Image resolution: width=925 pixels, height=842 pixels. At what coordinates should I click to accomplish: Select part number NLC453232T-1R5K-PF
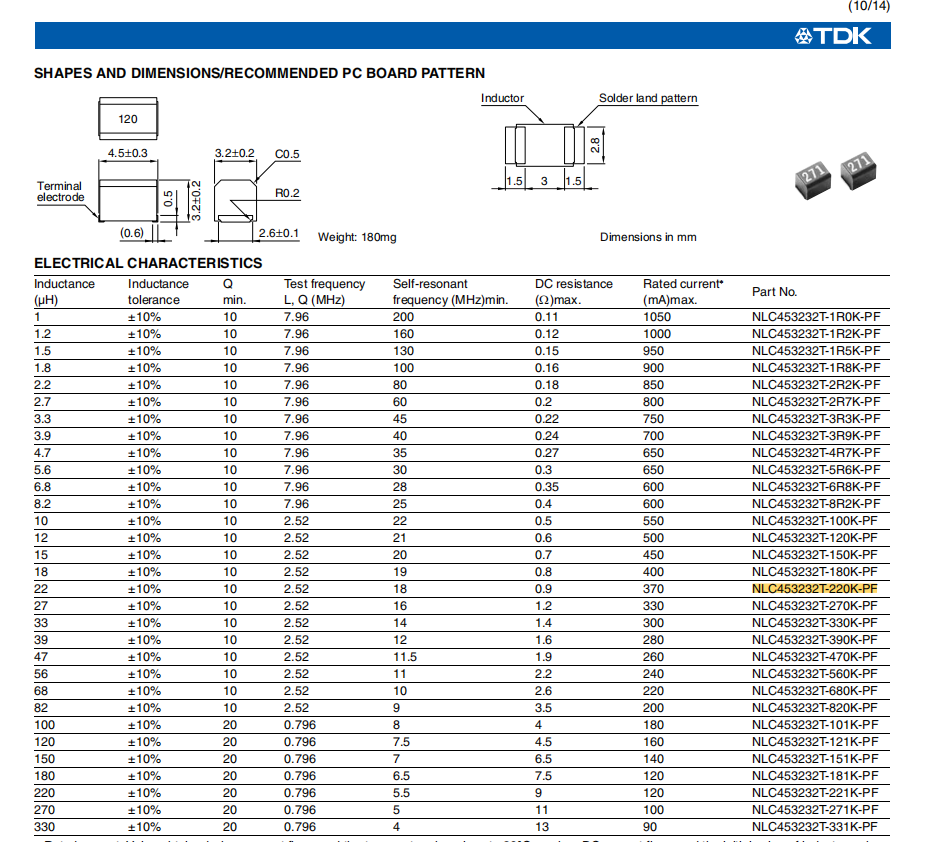coord(816,351)
